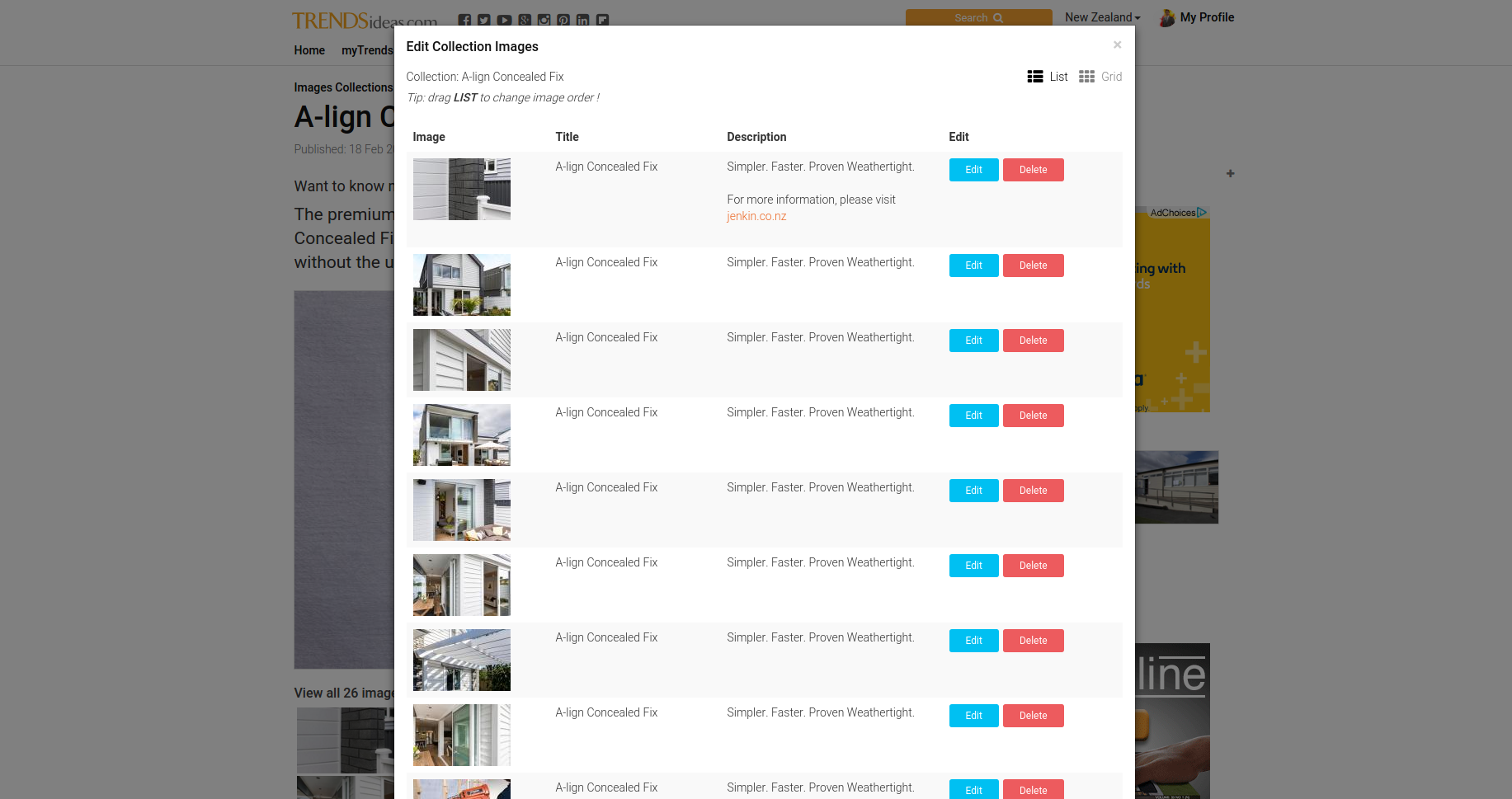Screen dimensions: 1512x799
Task: Click the My Profile avatar icon
Action: [x=1167, y=17]
